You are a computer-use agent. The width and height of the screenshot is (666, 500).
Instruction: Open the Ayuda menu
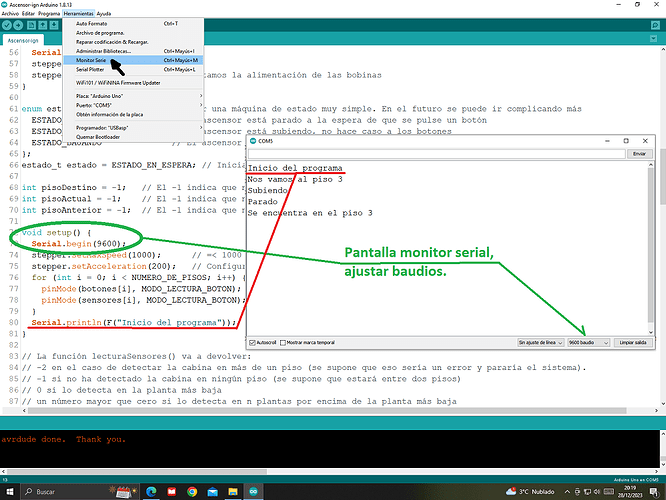click(104, 14)
